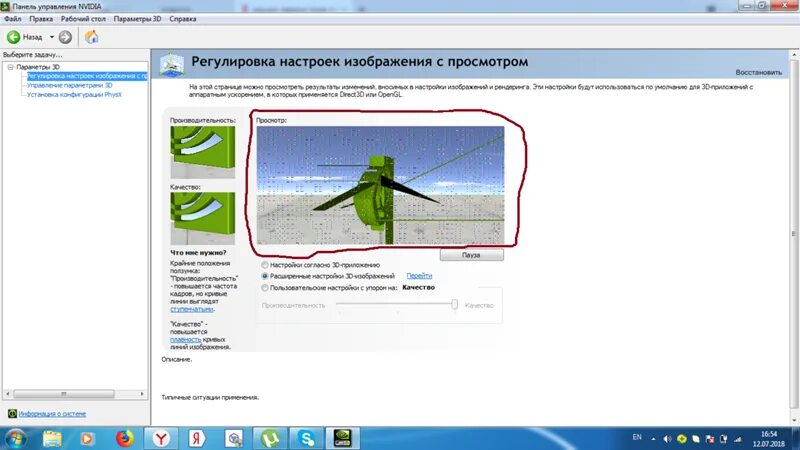Select Управление параметрами 3D tree item

69,85
